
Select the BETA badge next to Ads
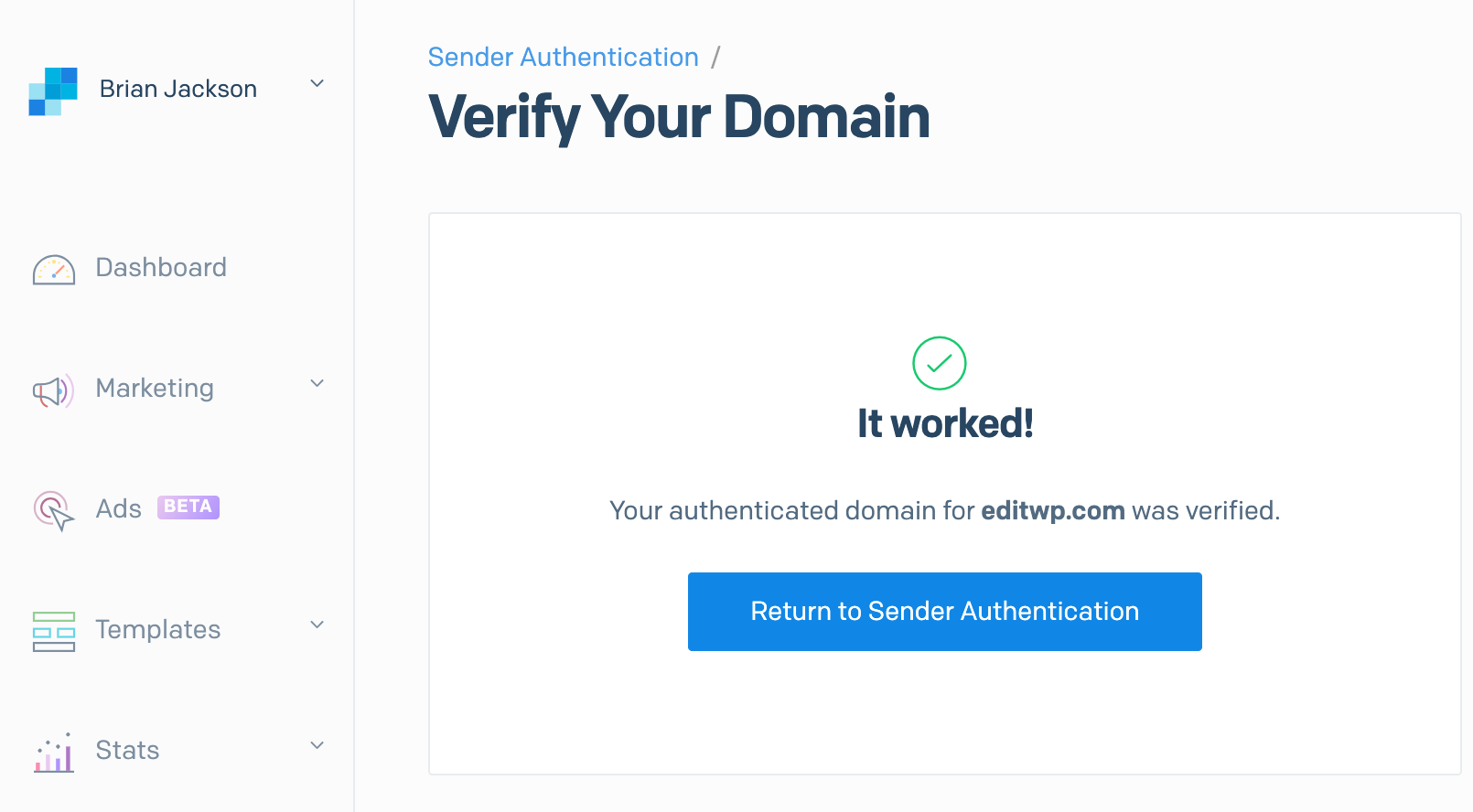pos(188,507)
